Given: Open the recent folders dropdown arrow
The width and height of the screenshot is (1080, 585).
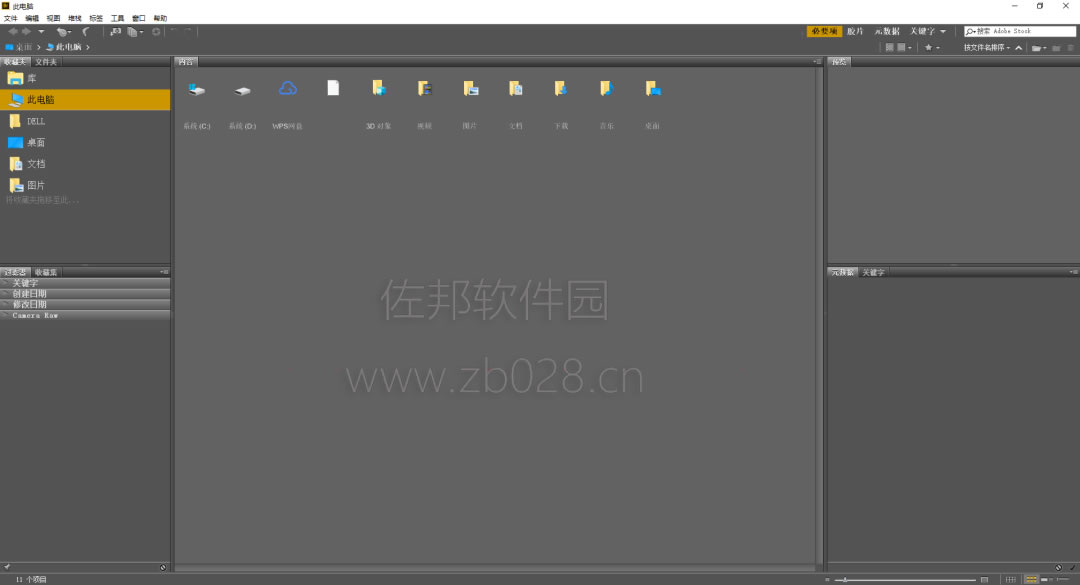Looking at the screenshot, I should pos(41,32).
